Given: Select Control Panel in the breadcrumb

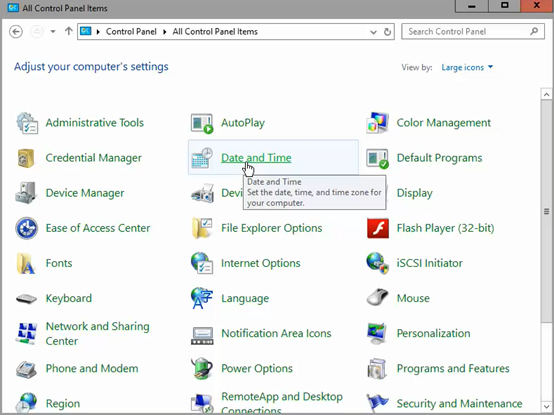Looking at the screenshot, I should pyautogui.click(x=131, y=32).
